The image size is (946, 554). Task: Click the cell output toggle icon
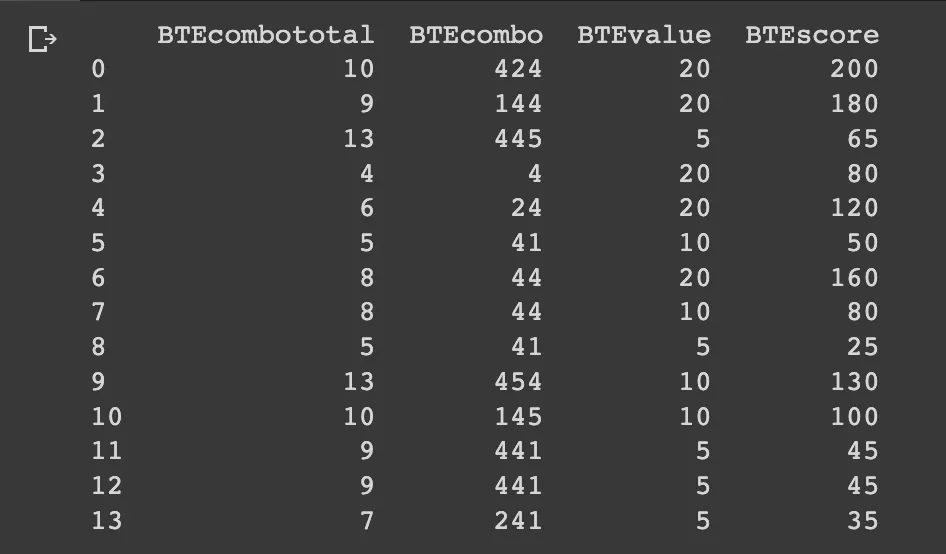[x=42, y=39]
